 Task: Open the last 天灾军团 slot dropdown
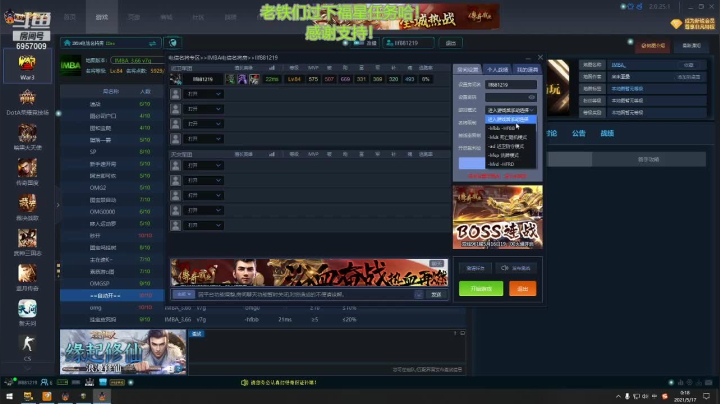(204, 225)
